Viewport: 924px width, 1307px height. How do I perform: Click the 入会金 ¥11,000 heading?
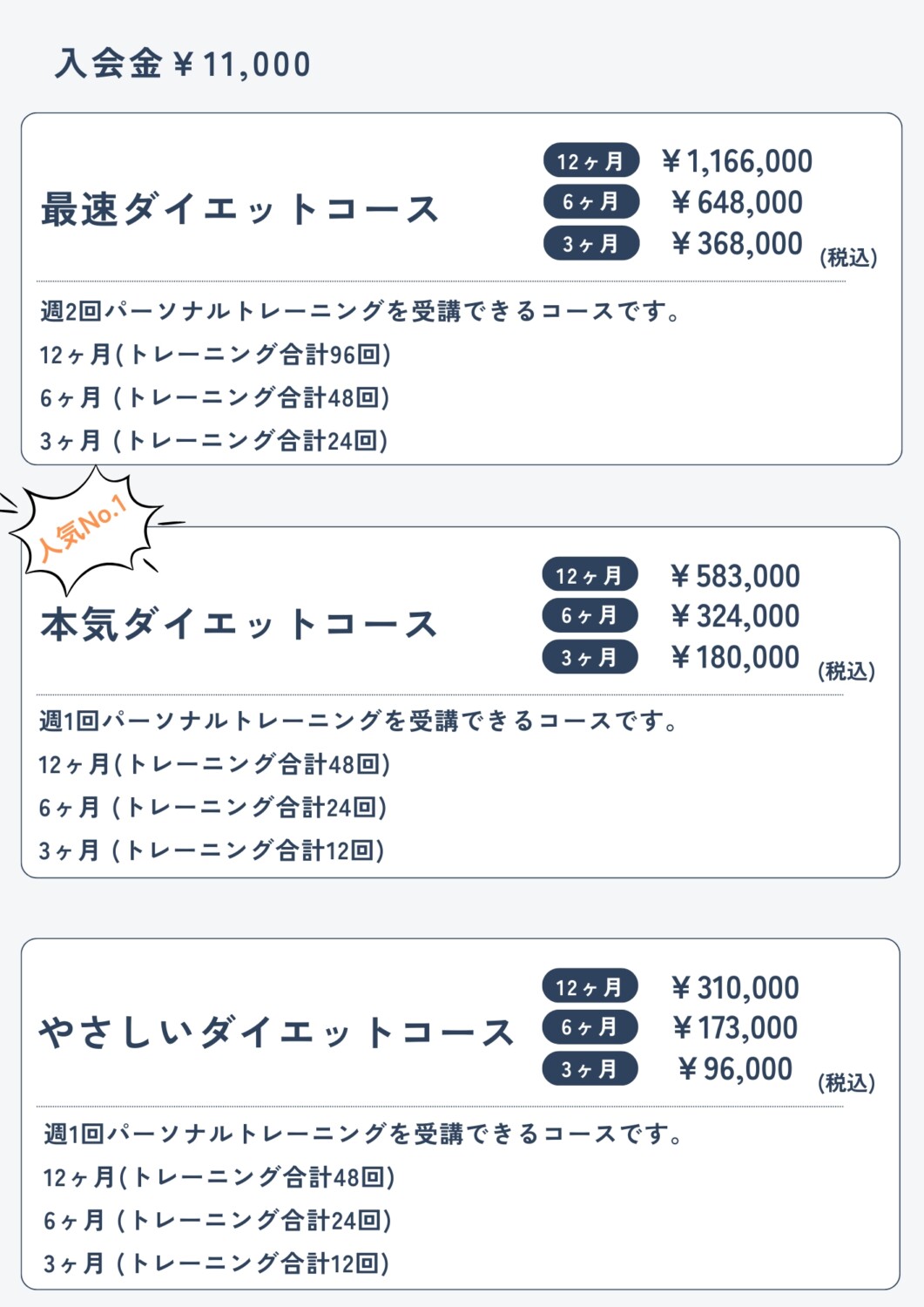pos(183,64)
